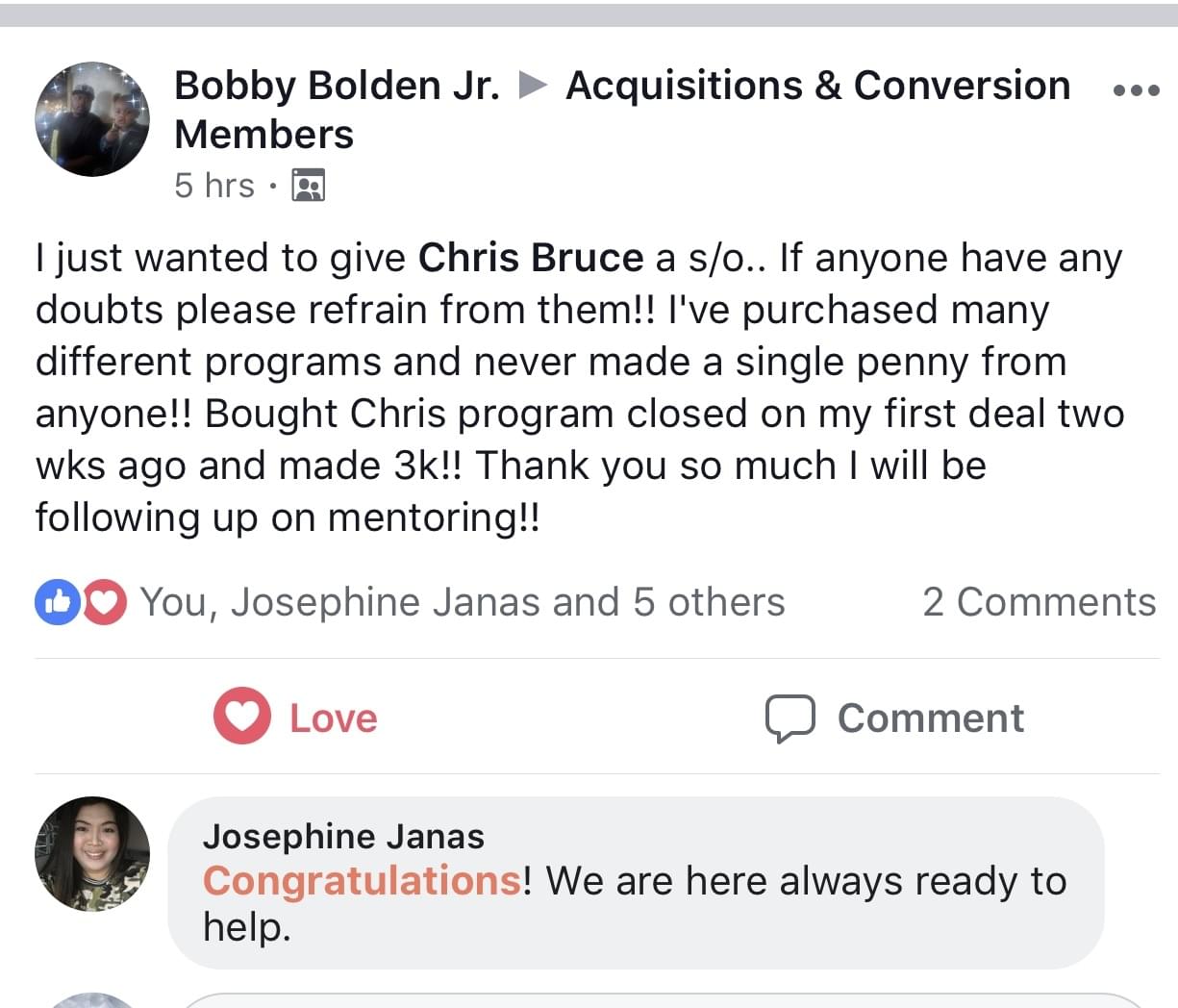Open the Bobby Bolden Jr. name link
1178x1008 pixels.
pyautogui.click(x=337, y=86)
